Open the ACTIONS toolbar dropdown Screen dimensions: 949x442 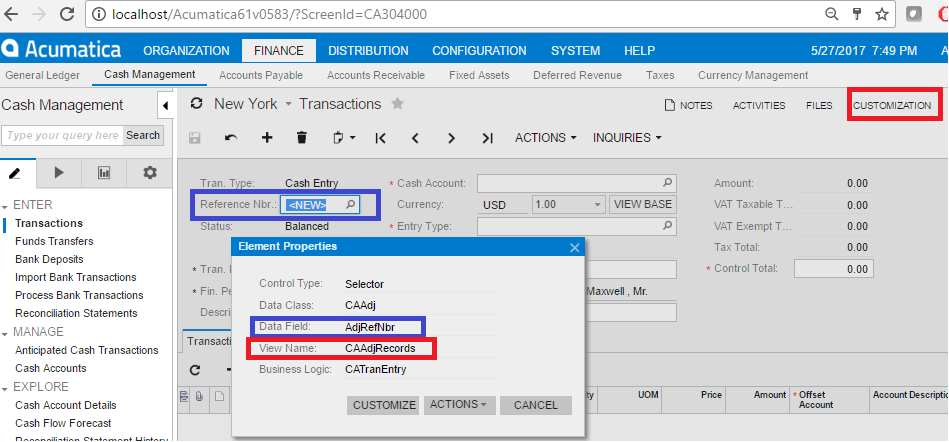[546, 138]
